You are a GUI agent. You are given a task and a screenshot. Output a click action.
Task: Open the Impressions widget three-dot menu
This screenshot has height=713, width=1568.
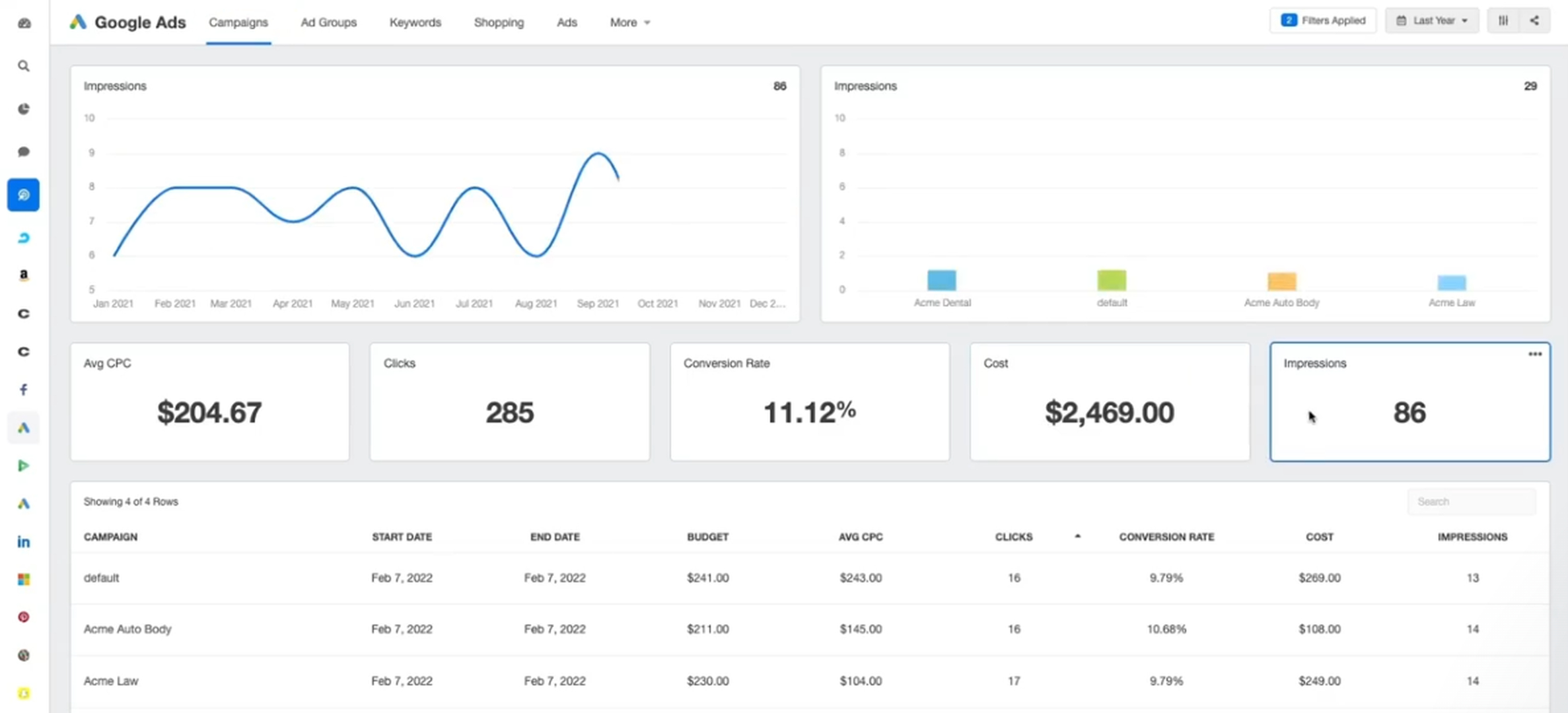point(1534,355)
